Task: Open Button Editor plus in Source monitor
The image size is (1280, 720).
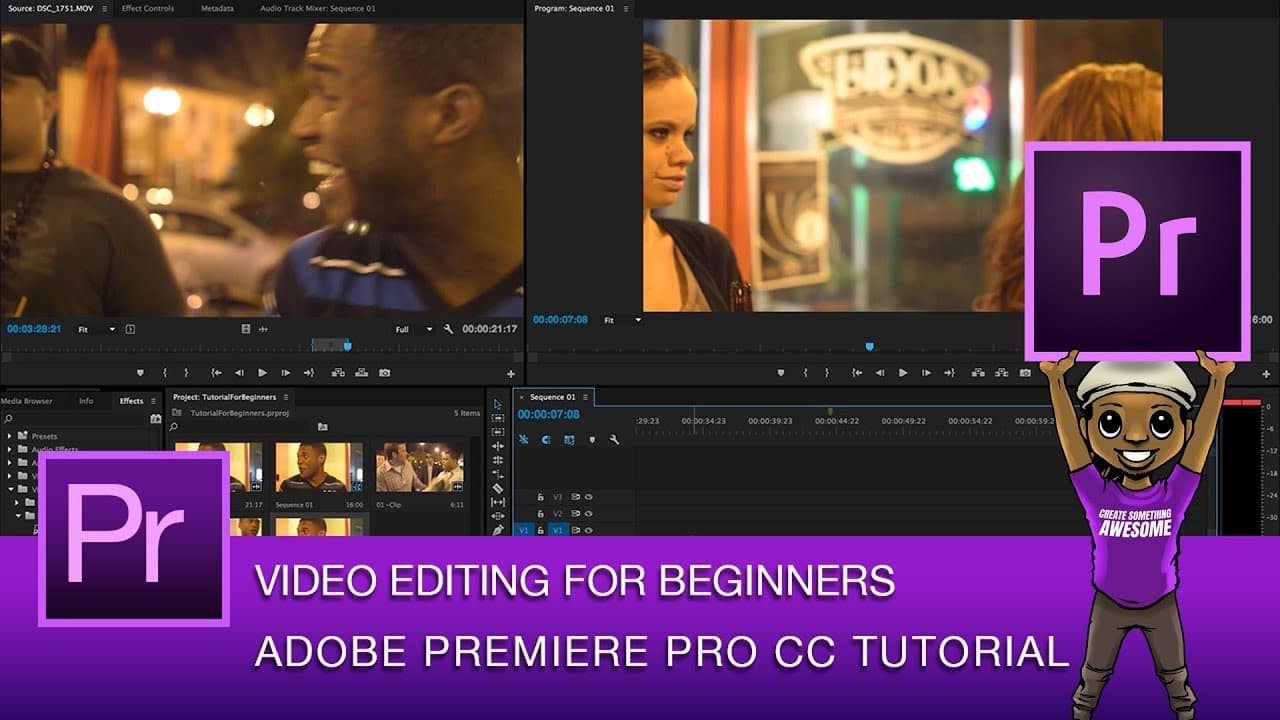Action: 511,373
